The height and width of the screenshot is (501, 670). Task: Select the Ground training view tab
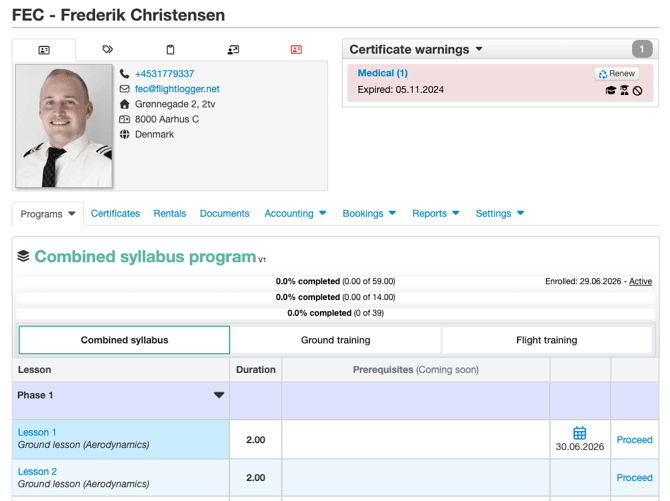coord(335,340)
